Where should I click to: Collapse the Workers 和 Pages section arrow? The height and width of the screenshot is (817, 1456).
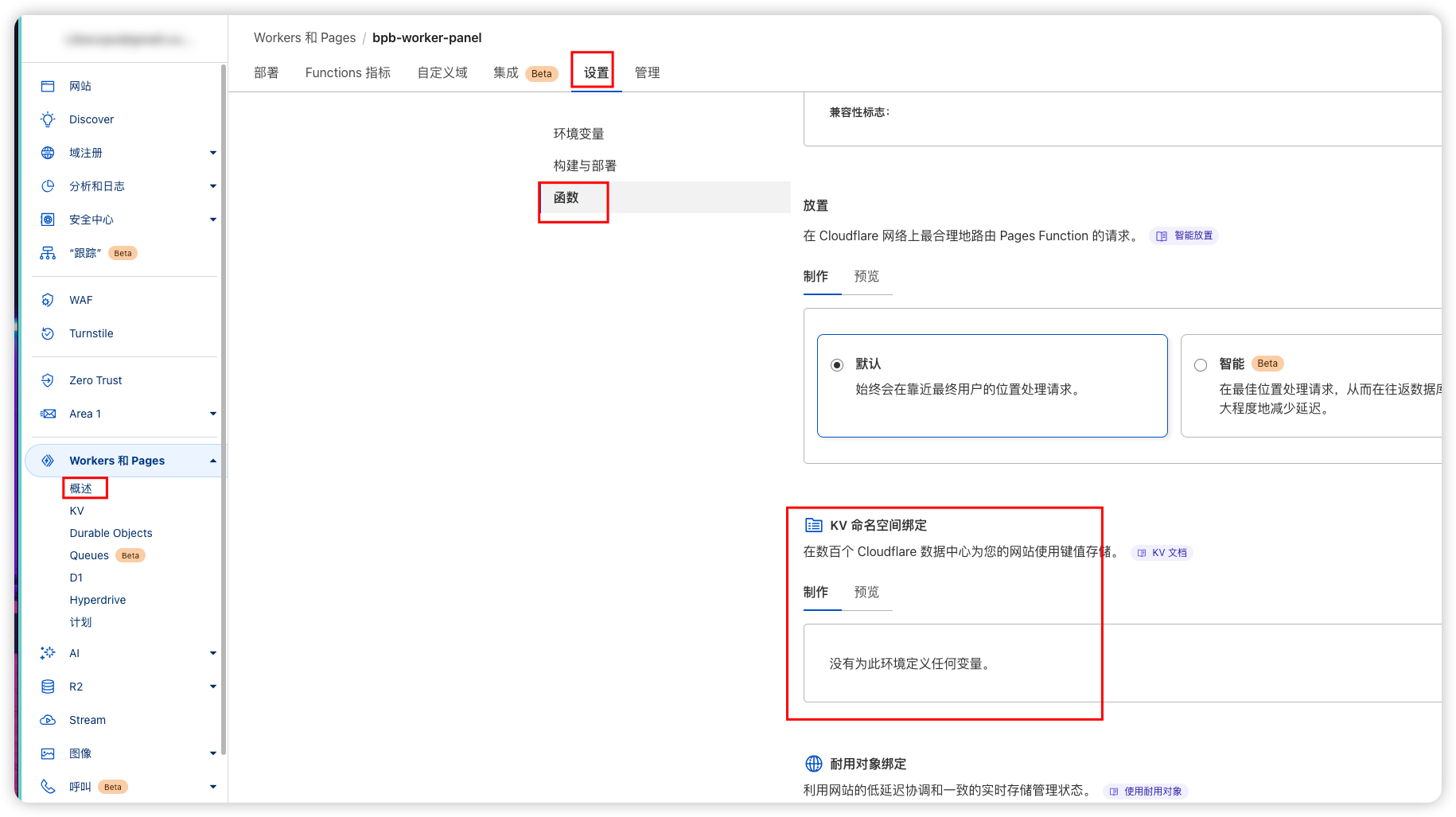pos(212,461)
